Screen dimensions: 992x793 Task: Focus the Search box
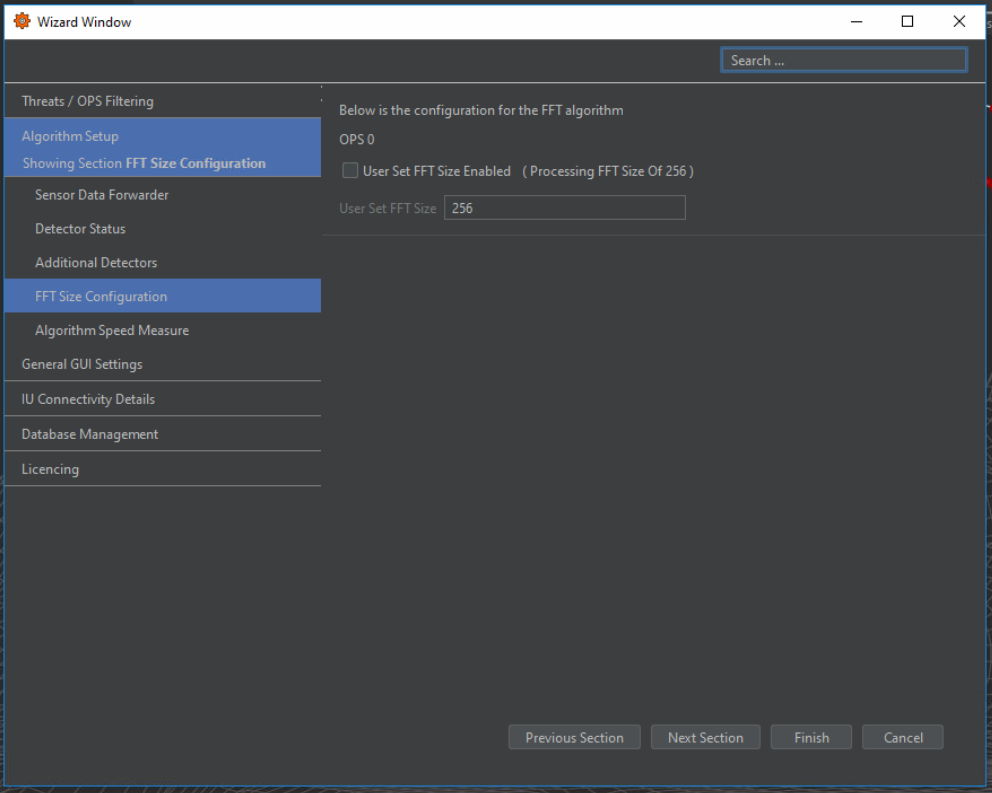pos(843,61)
